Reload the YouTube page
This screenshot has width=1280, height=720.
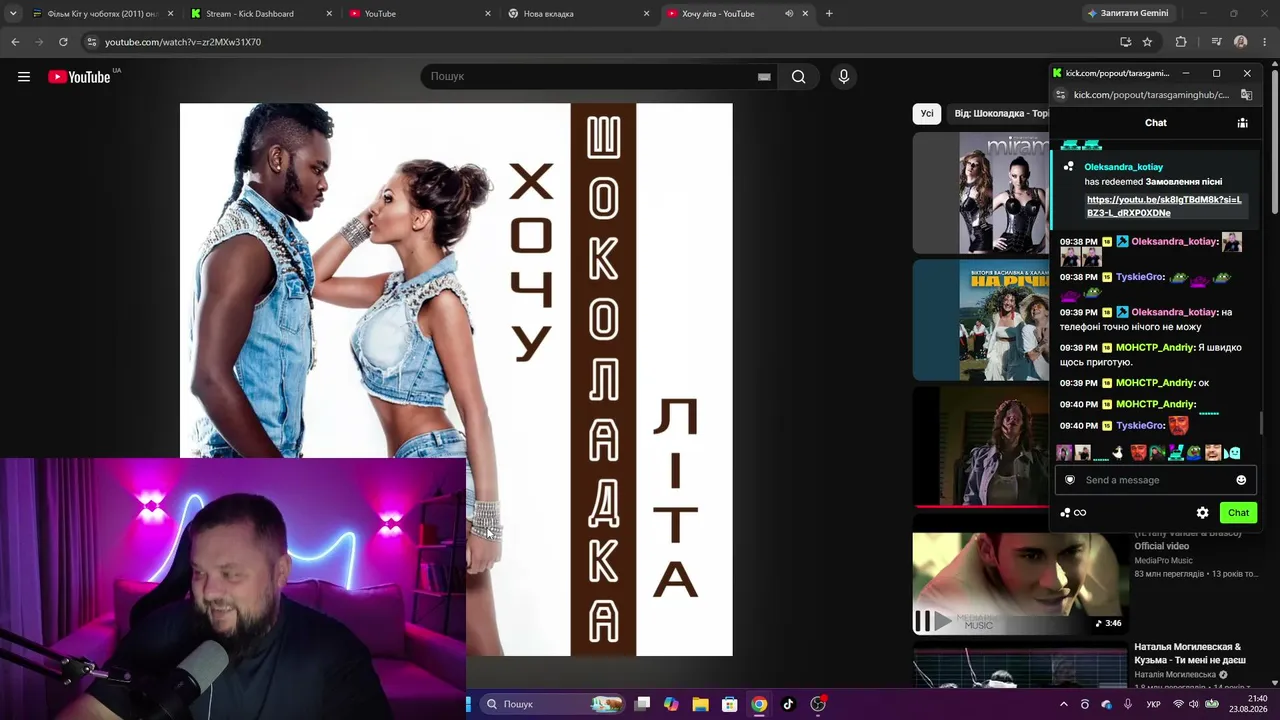coord(63,42)
